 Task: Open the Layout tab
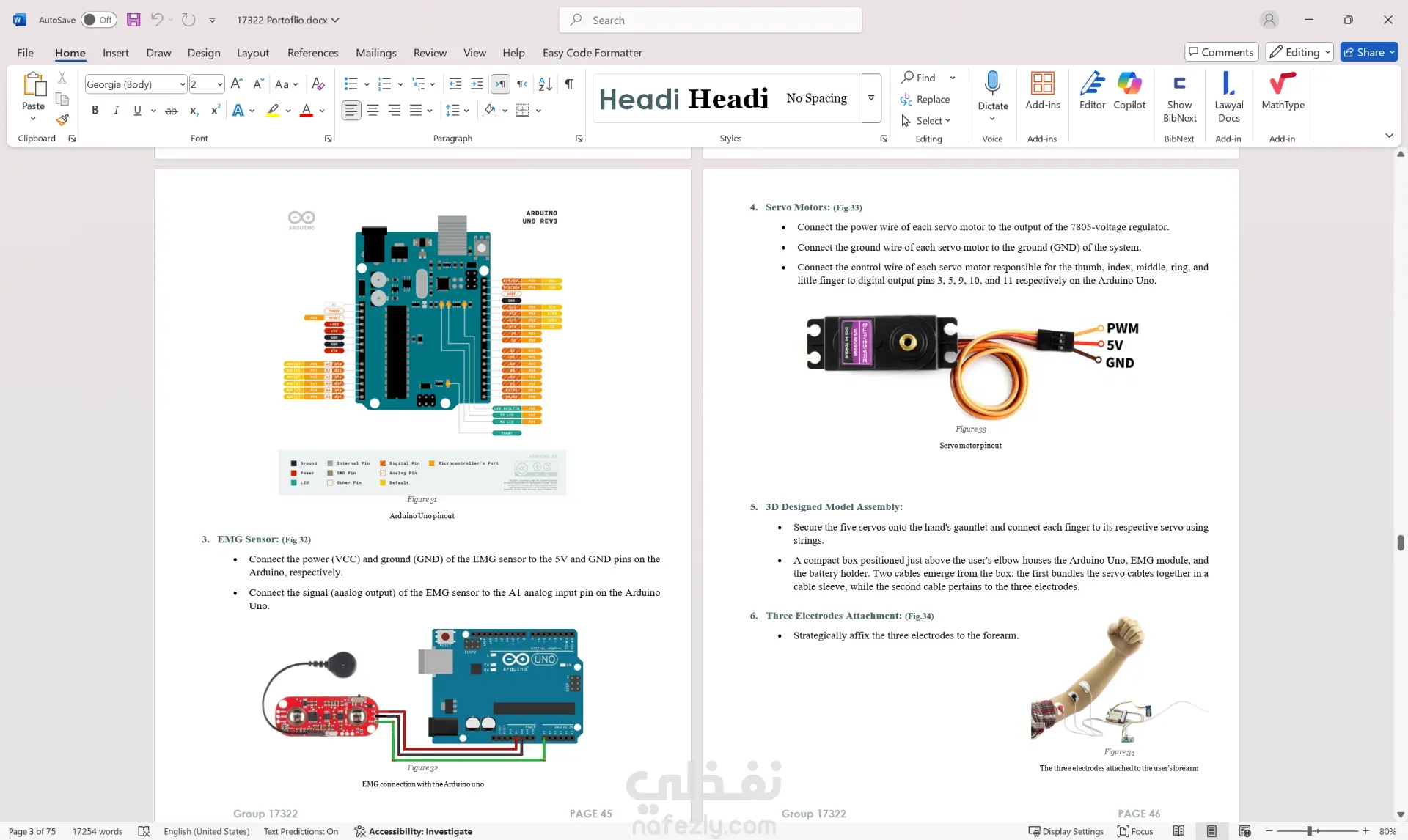[x=252, y=53]
